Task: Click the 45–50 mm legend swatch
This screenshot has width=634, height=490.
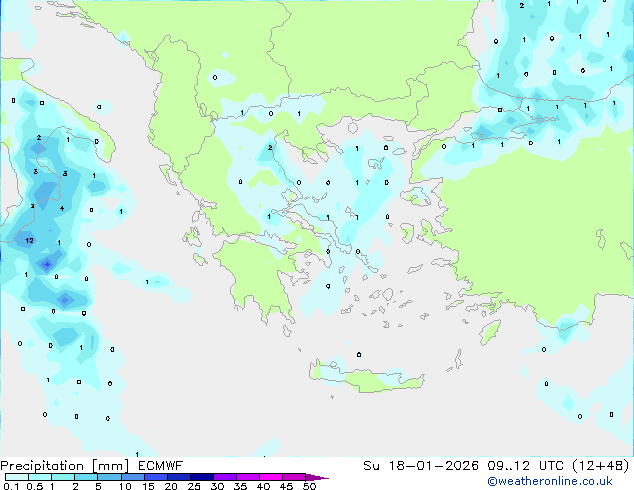Action: coord(294,477)
